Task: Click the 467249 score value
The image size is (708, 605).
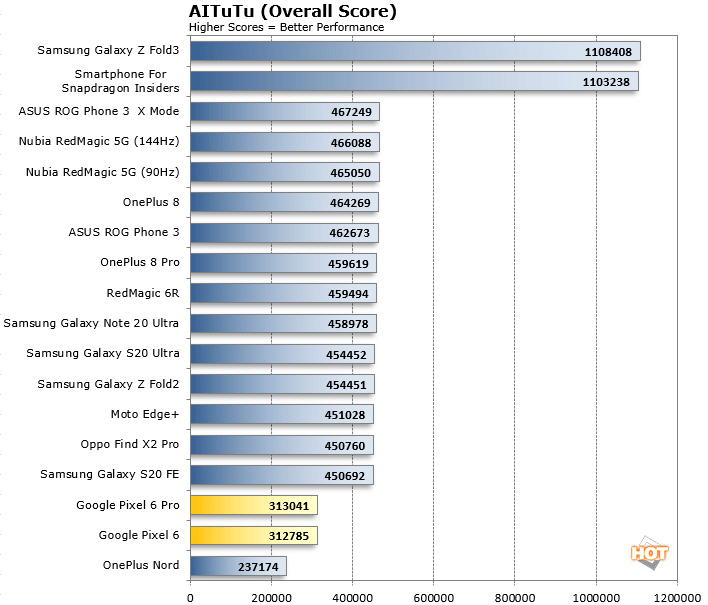Action: click(351, 112)
